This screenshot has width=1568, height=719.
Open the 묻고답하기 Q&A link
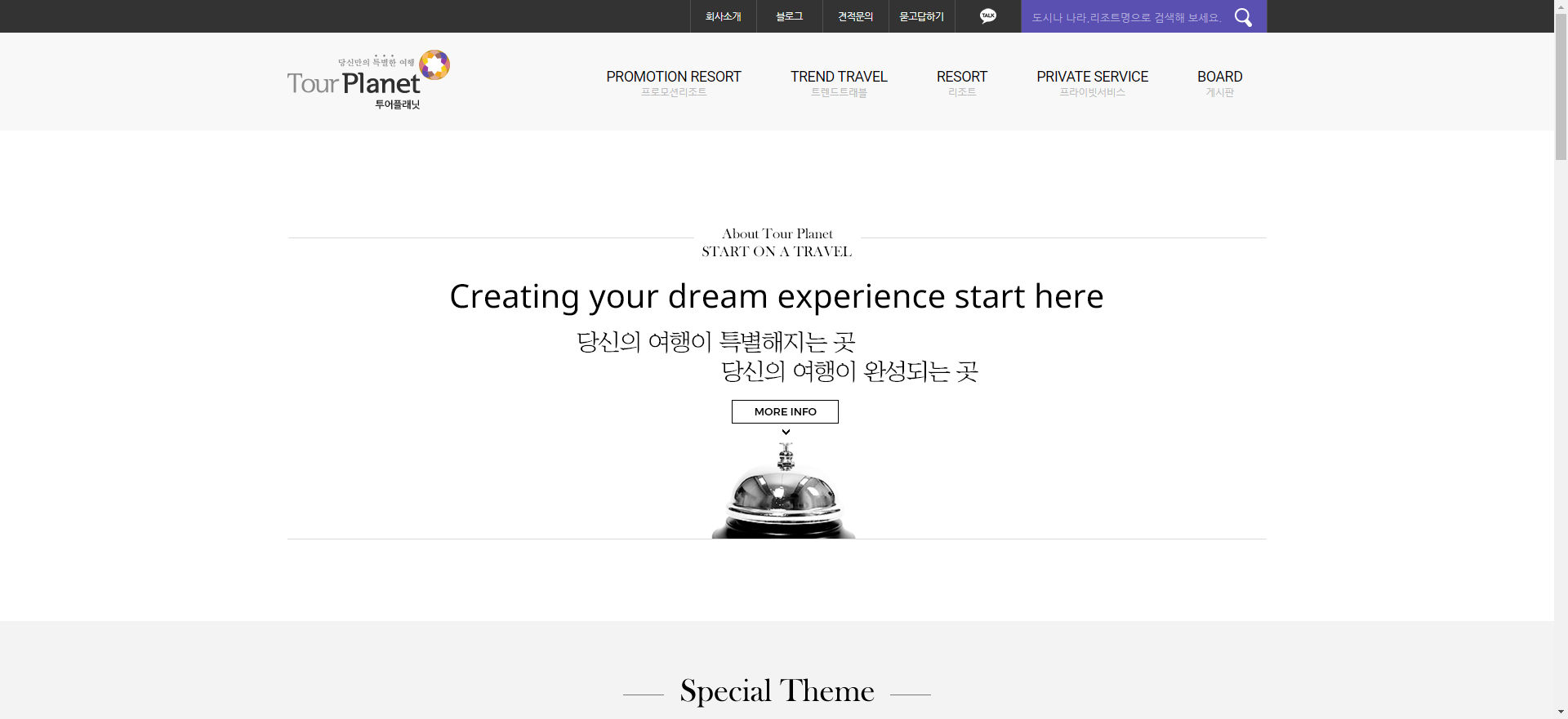[x=921, y=16]
